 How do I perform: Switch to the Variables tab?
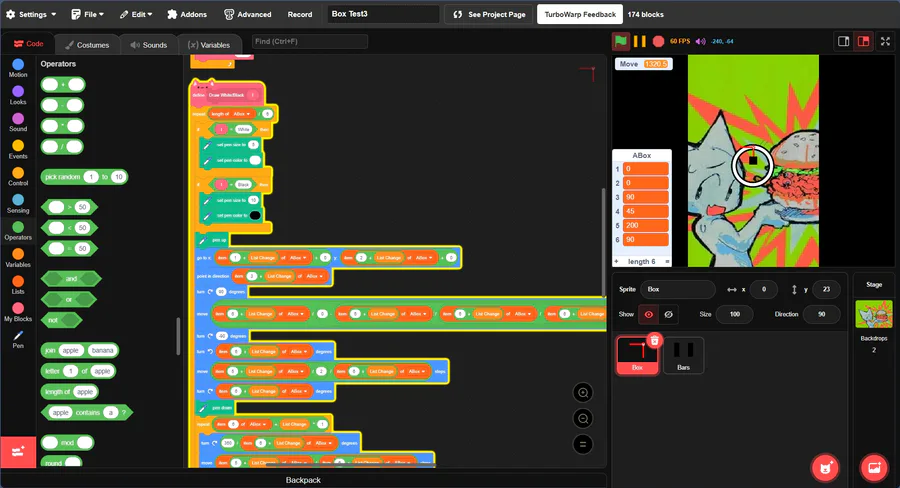(209, 45)
